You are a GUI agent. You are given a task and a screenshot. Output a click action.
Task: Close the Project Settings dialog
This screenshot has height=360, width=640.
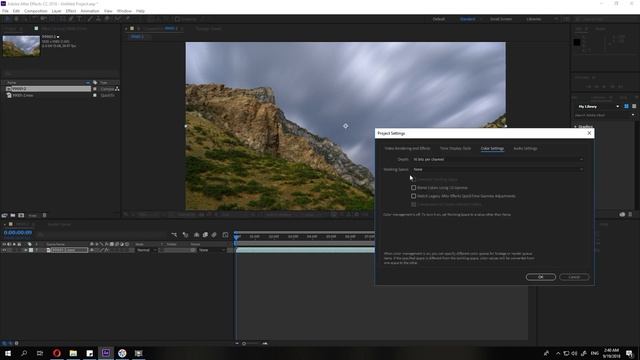pos(589,133)
